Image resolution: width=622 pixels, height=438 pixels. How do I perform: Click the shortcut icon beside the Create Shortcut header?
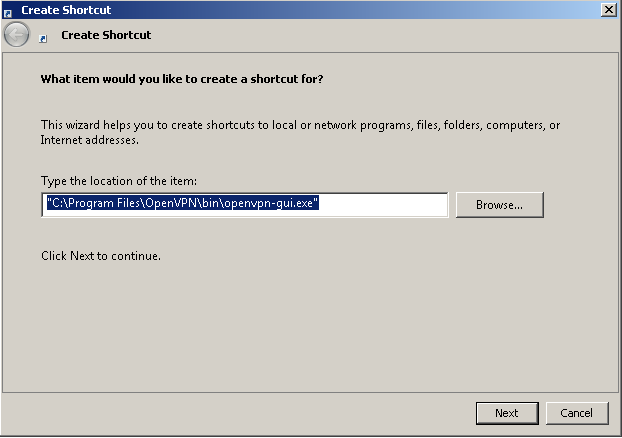tap(43, 38)
